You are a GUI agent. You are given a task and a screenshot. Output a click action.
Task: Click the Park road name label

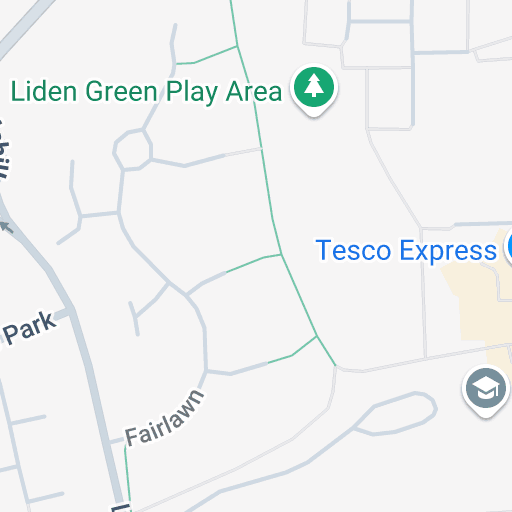[29, 328]
